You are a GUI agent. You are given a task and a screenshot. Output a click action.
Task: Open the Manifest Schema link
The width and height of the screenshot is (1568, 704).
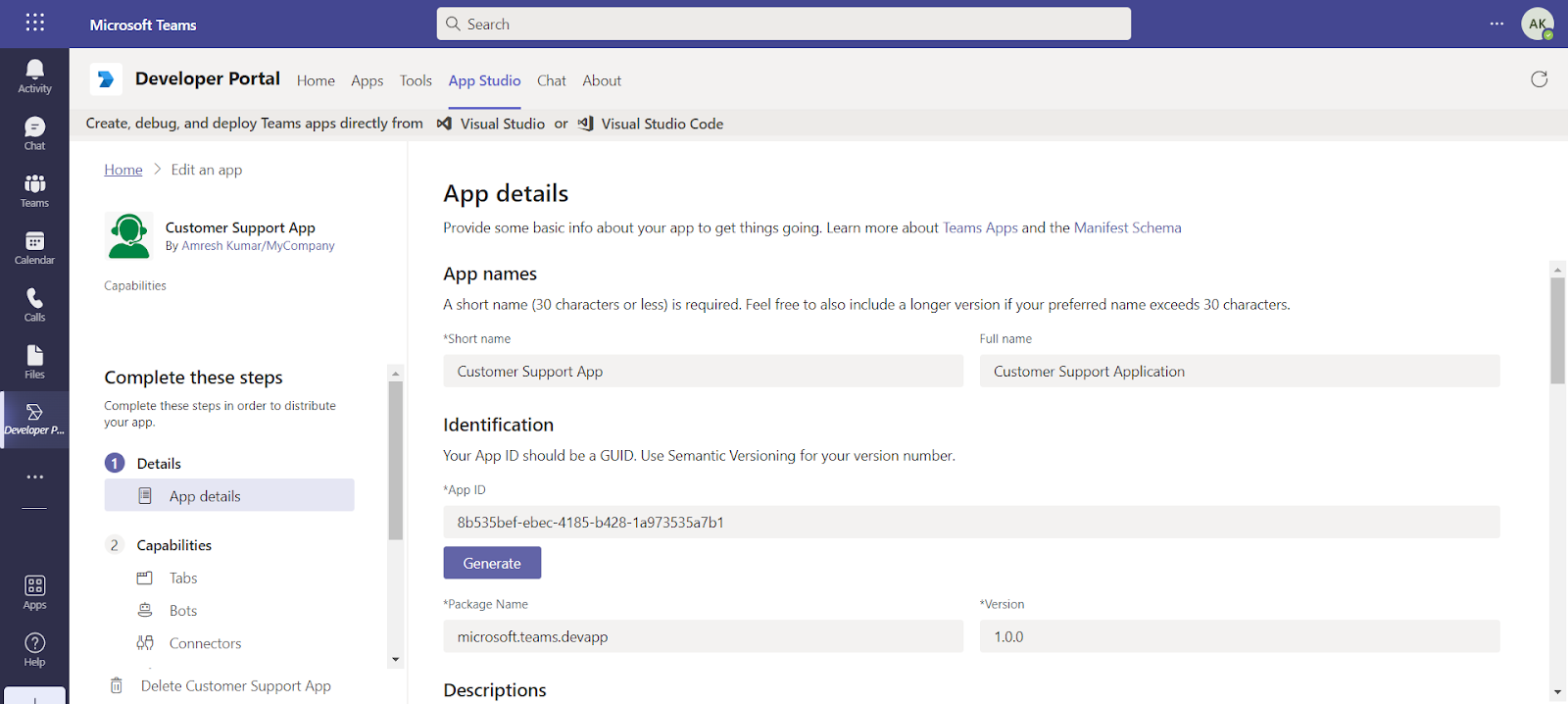(x=1127, y=227)
